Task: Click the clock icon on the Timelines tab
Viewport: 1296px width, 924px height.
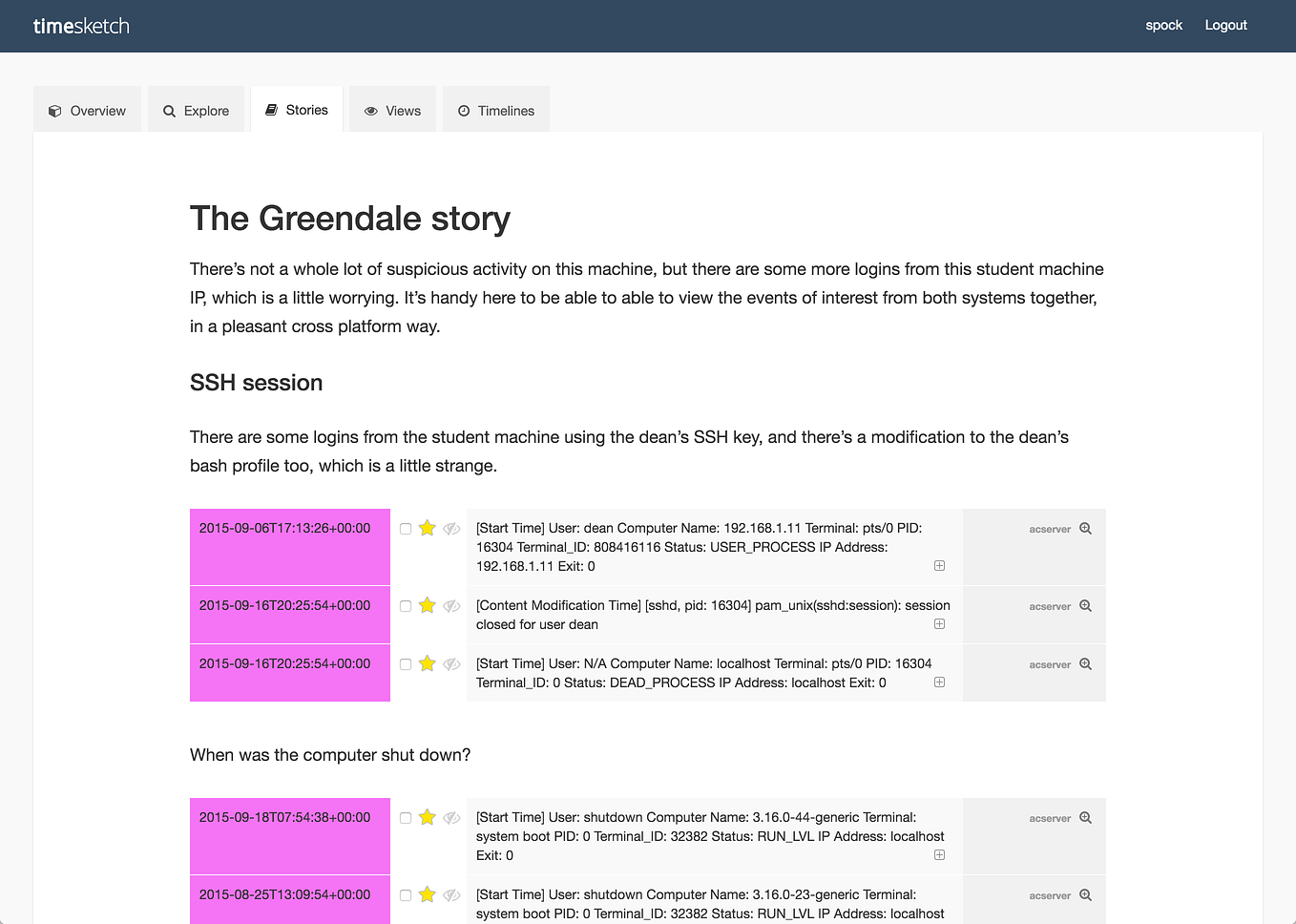Action: 465,110
